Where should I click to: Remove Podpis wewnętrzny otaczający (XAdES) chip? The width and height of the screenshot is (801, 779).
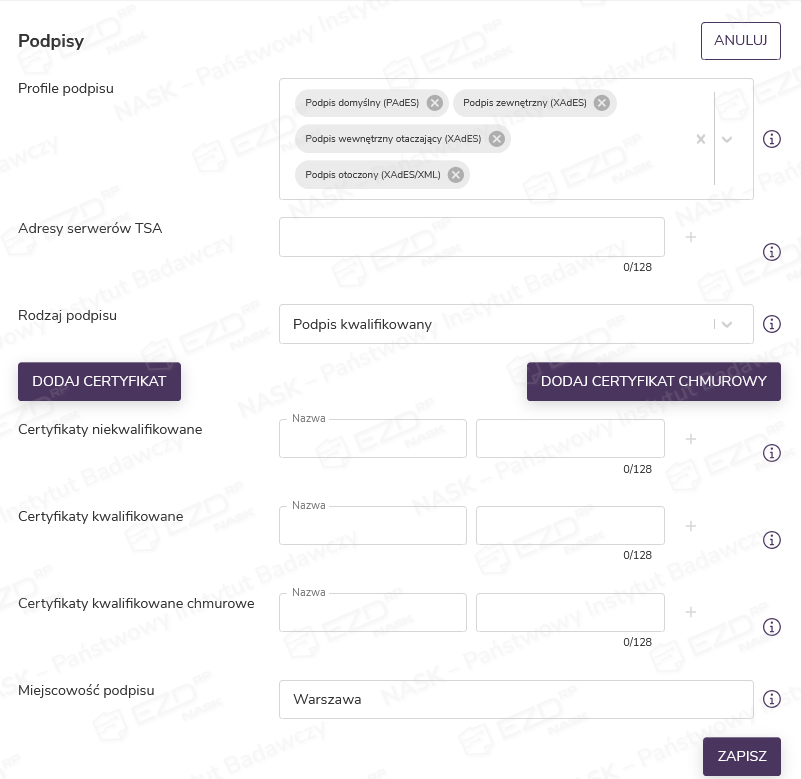click(495, 139)
